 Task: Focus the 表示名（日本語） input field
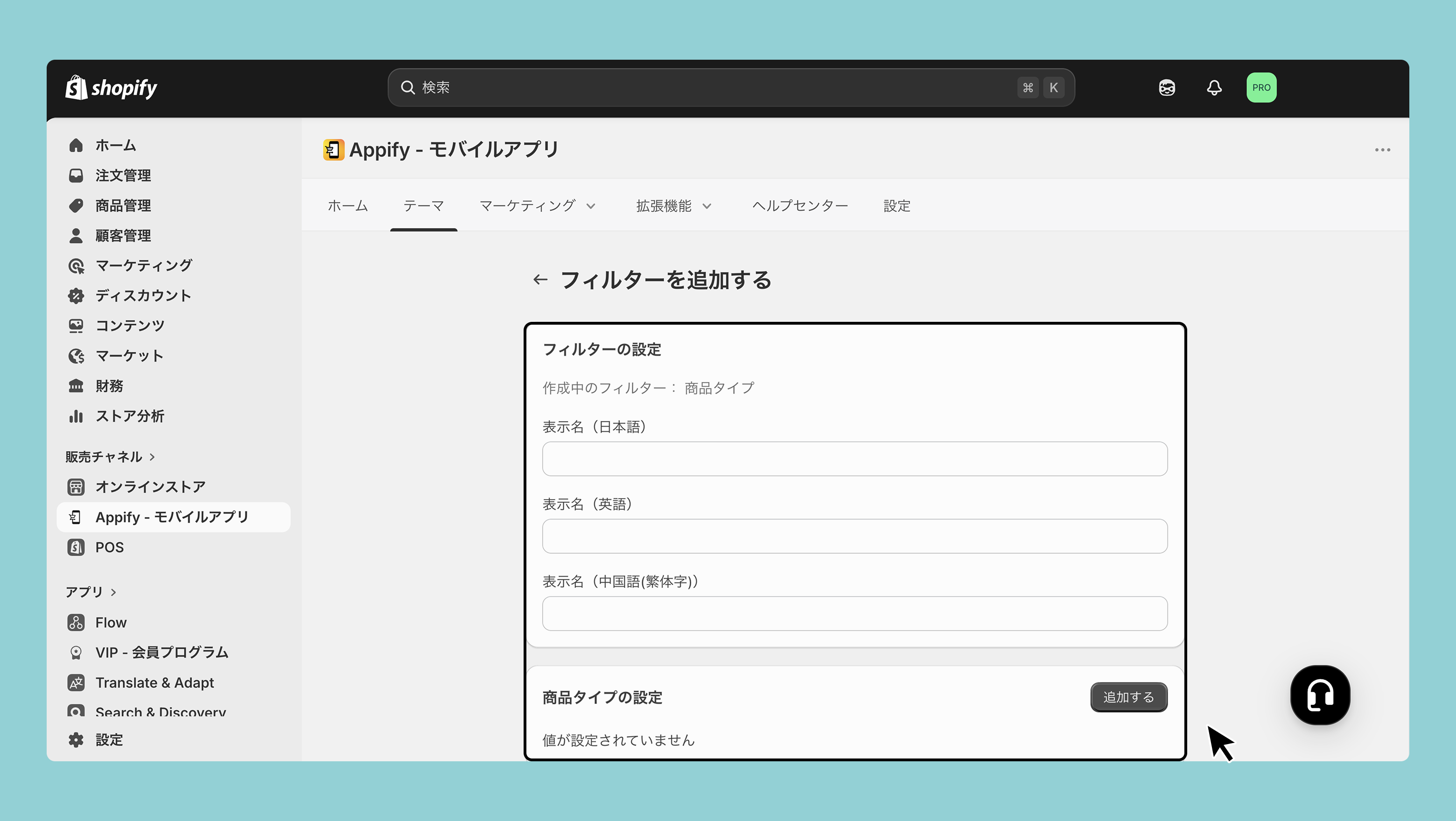pyautogui.click(x=854, y=459)
